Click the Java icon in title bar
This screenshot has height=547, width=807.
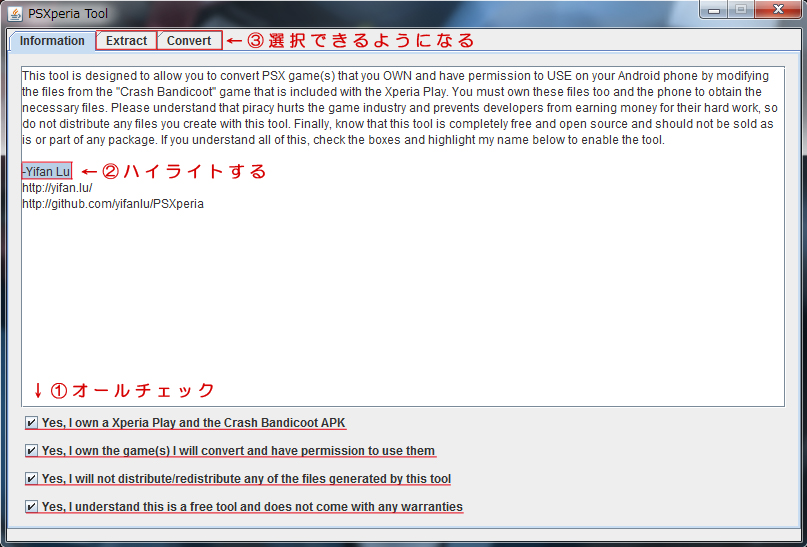pyautogui.click(x=15, y=13)
